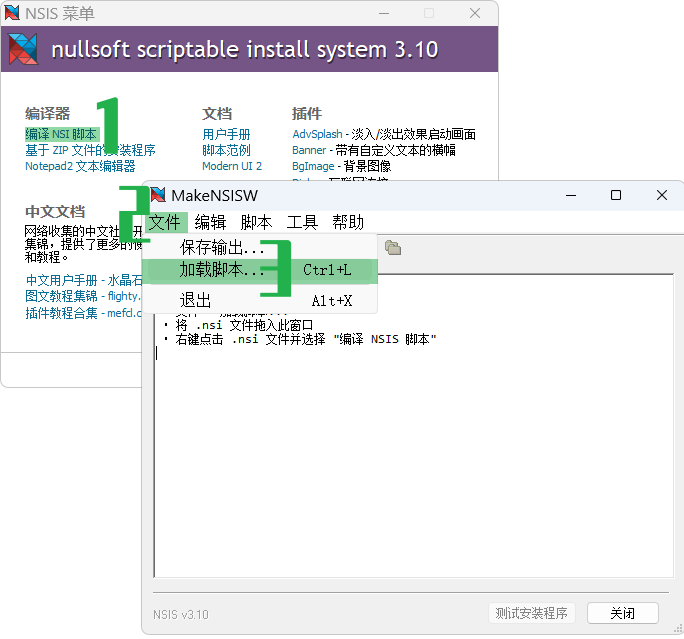Open the 编辑 menu in MakeNSISW
Image resolution: width=684 pixels, height=639 pixels.
coord(210,222)
